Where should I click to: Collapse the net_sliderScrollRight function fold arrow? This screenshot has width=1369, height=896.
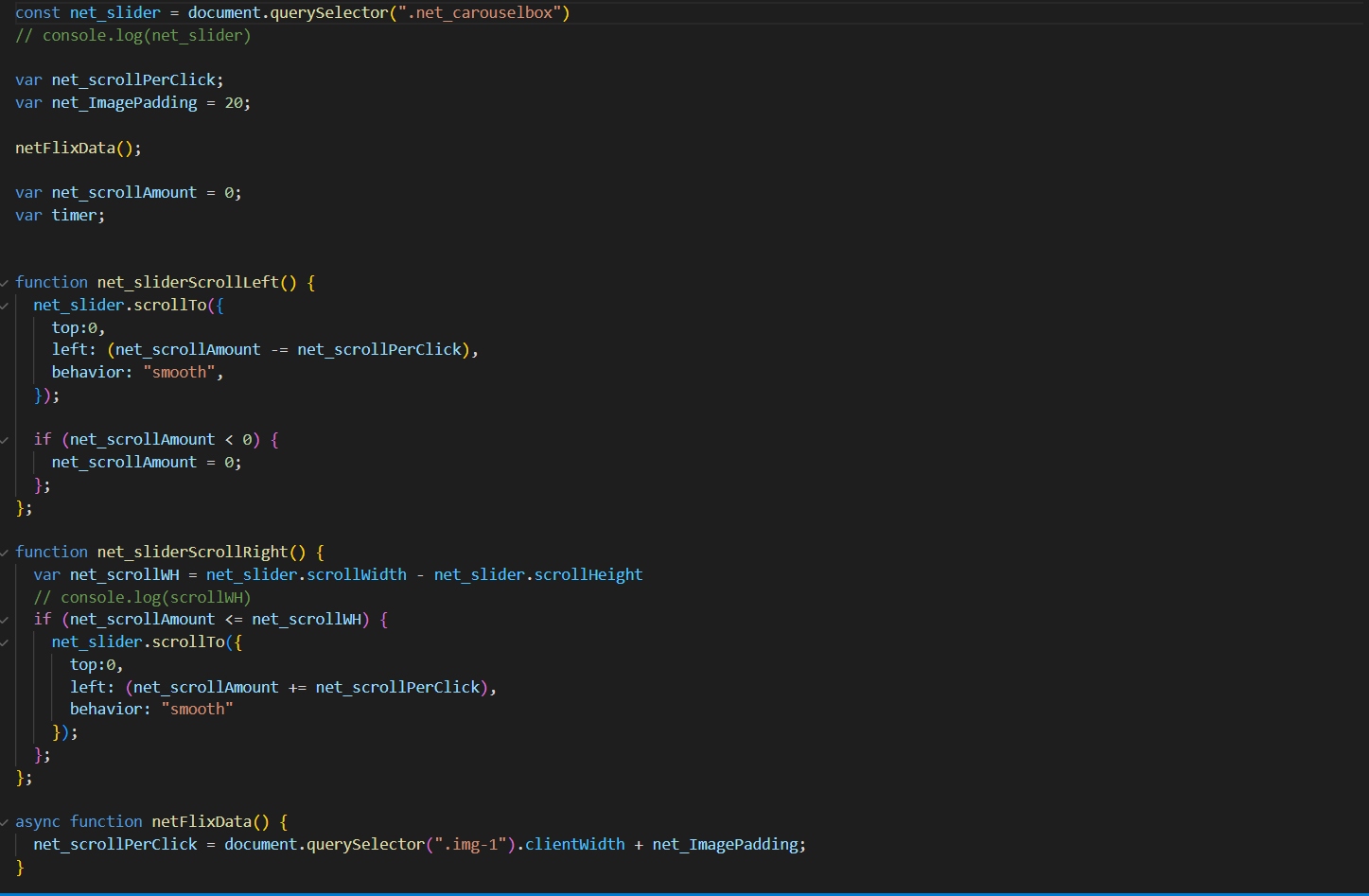(5, 553)
